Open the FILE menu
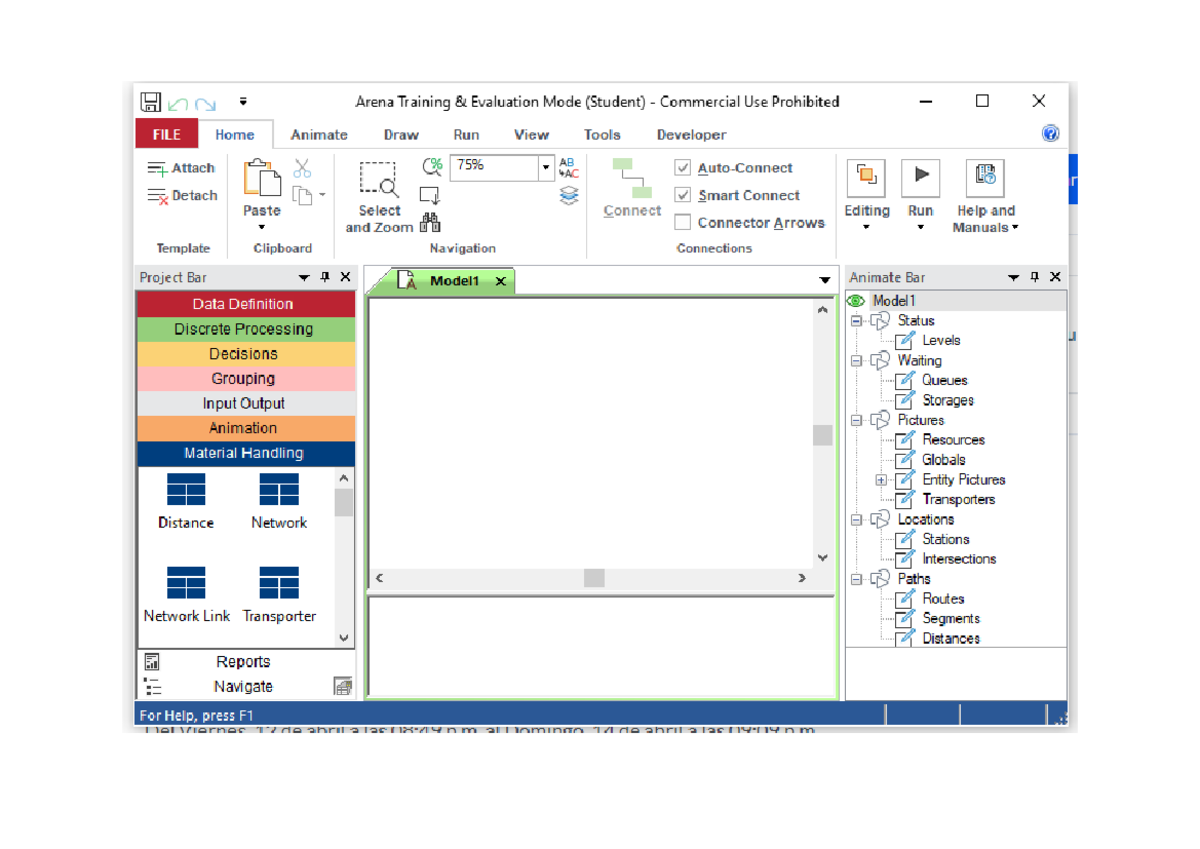 [167, 135]
